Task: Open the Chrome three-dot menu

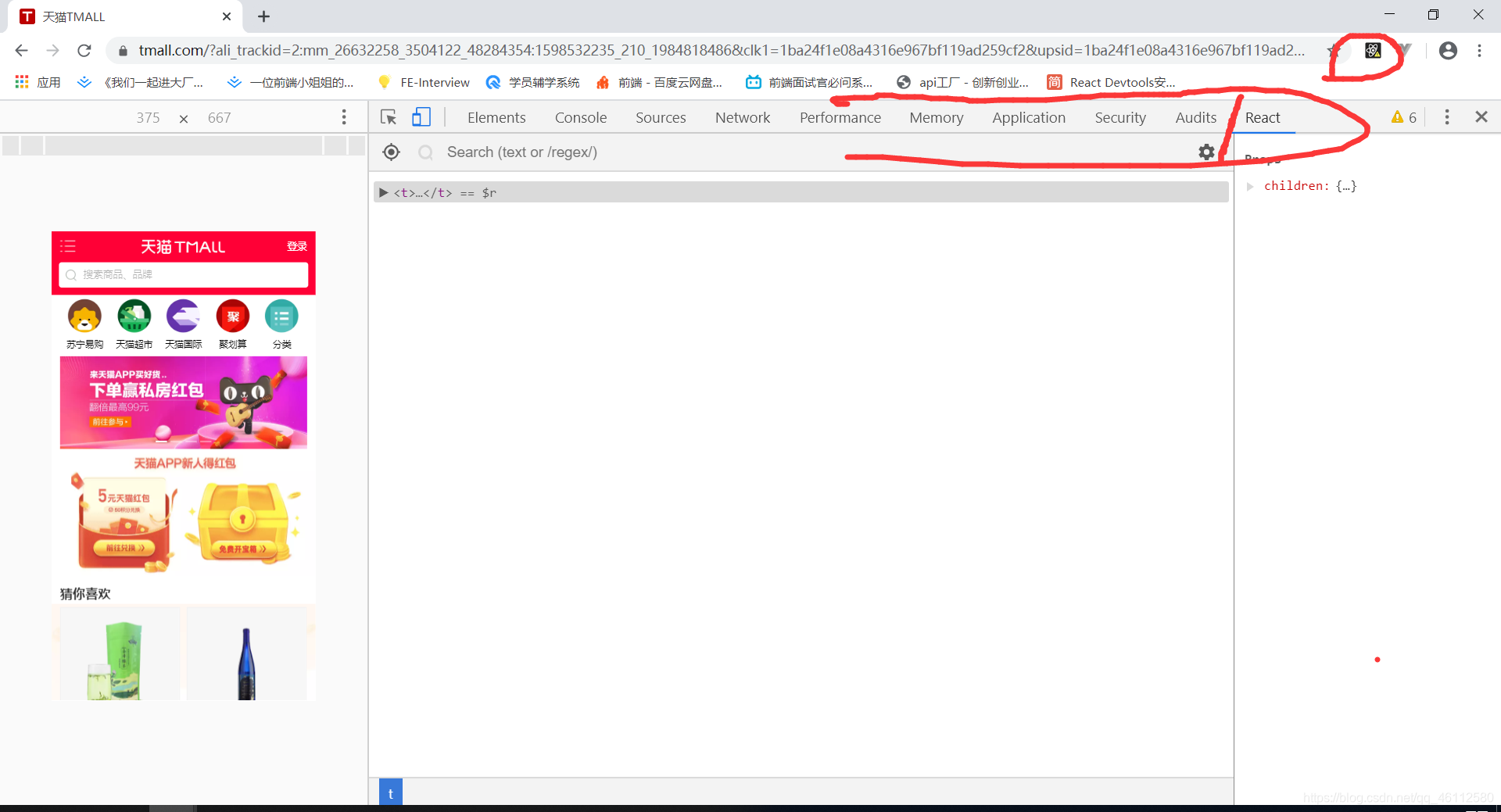Action: (x=1479, y=51)
